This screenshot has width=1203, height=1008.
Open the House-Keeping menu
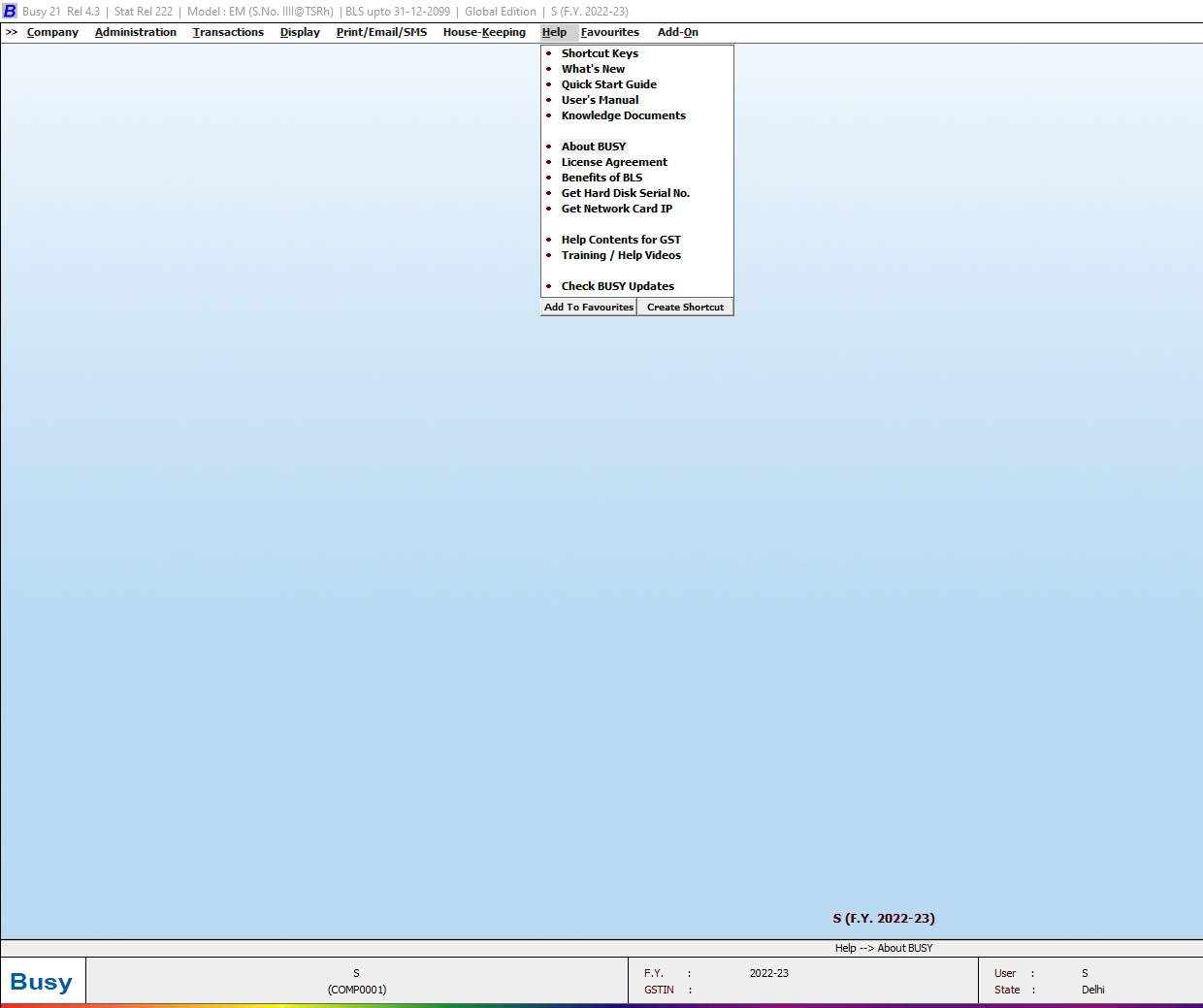484,32
